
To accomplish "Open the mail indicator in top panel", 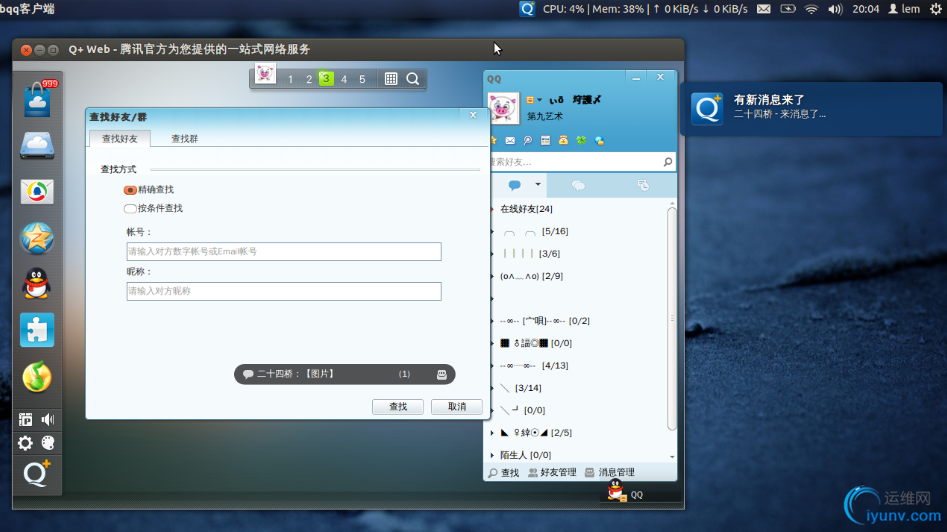I will pos(763,9).
